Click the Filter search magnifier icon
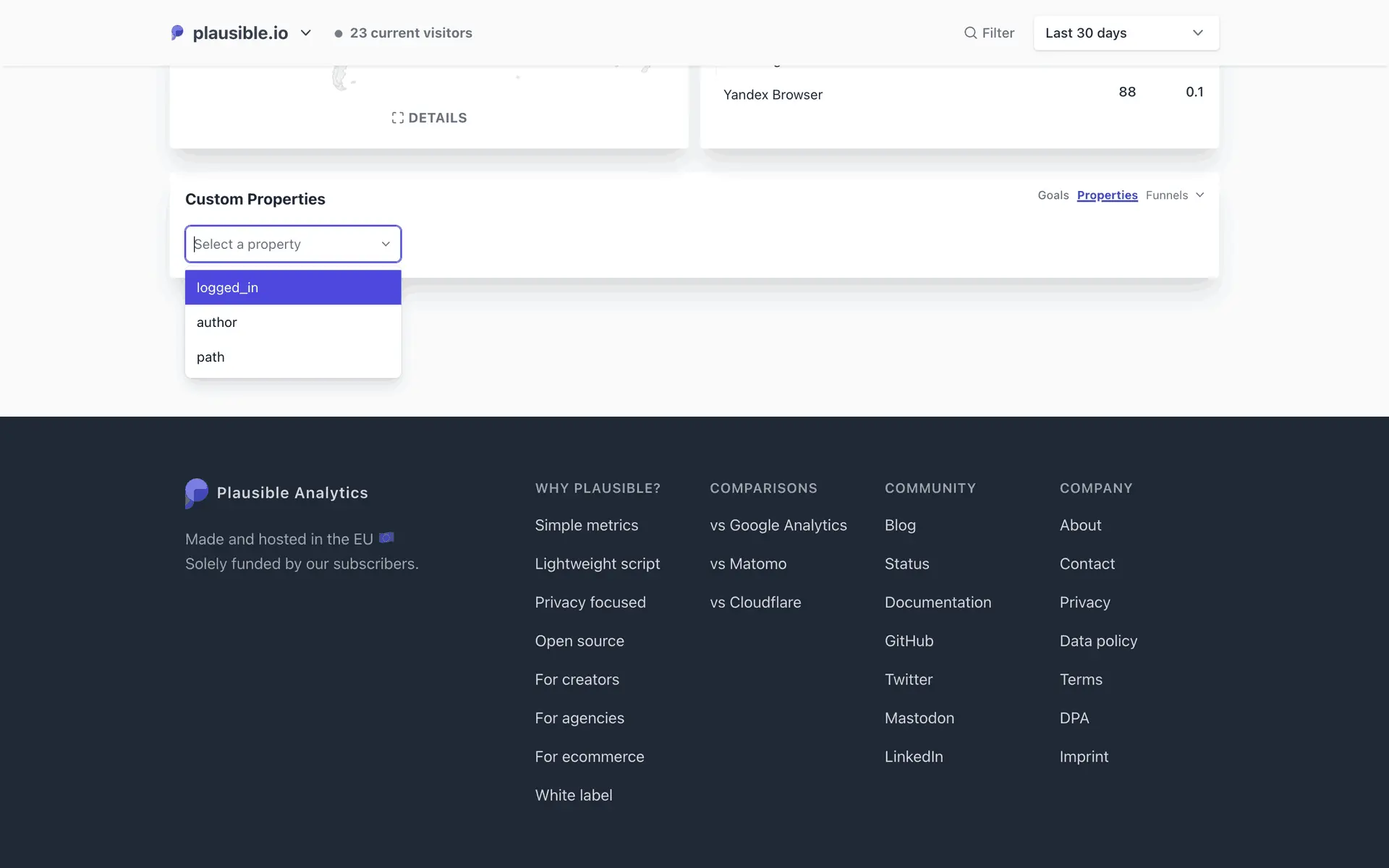The width and height of the screenshot is (1389, 868). (970, 33)
